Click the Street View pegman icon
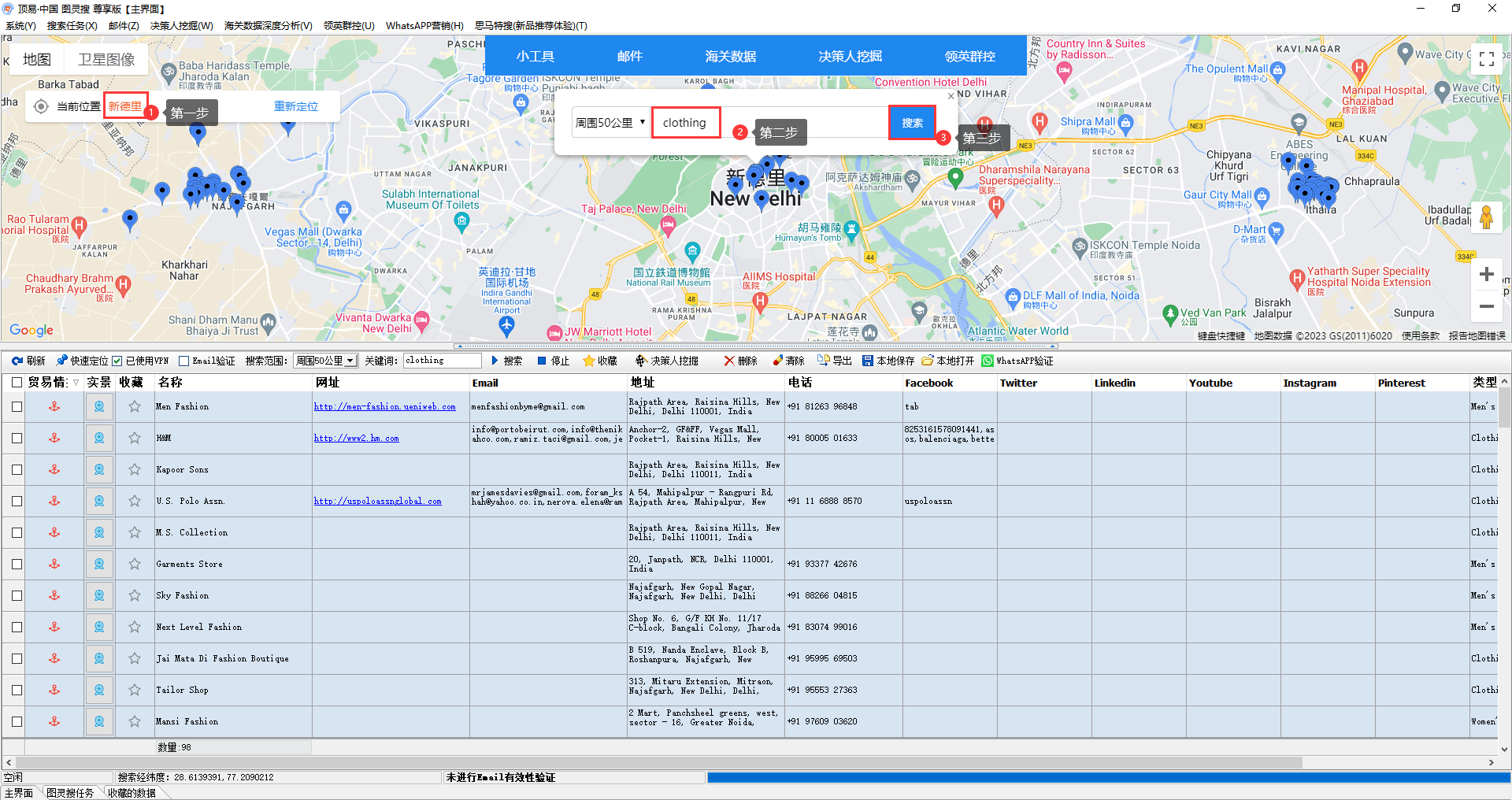The height and width of the screenshot is (800, 1512). point(1487,217)
